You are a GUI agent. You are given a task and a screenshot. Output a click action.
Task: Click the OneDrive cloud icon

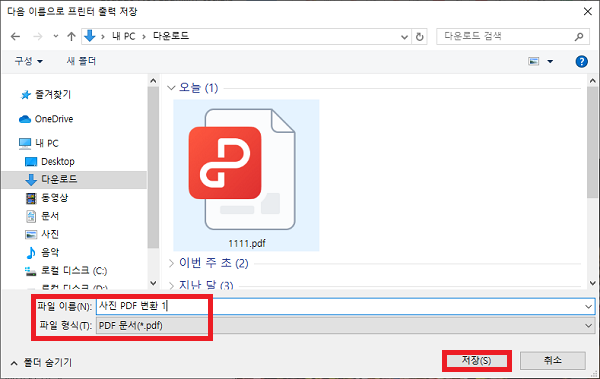25,119
